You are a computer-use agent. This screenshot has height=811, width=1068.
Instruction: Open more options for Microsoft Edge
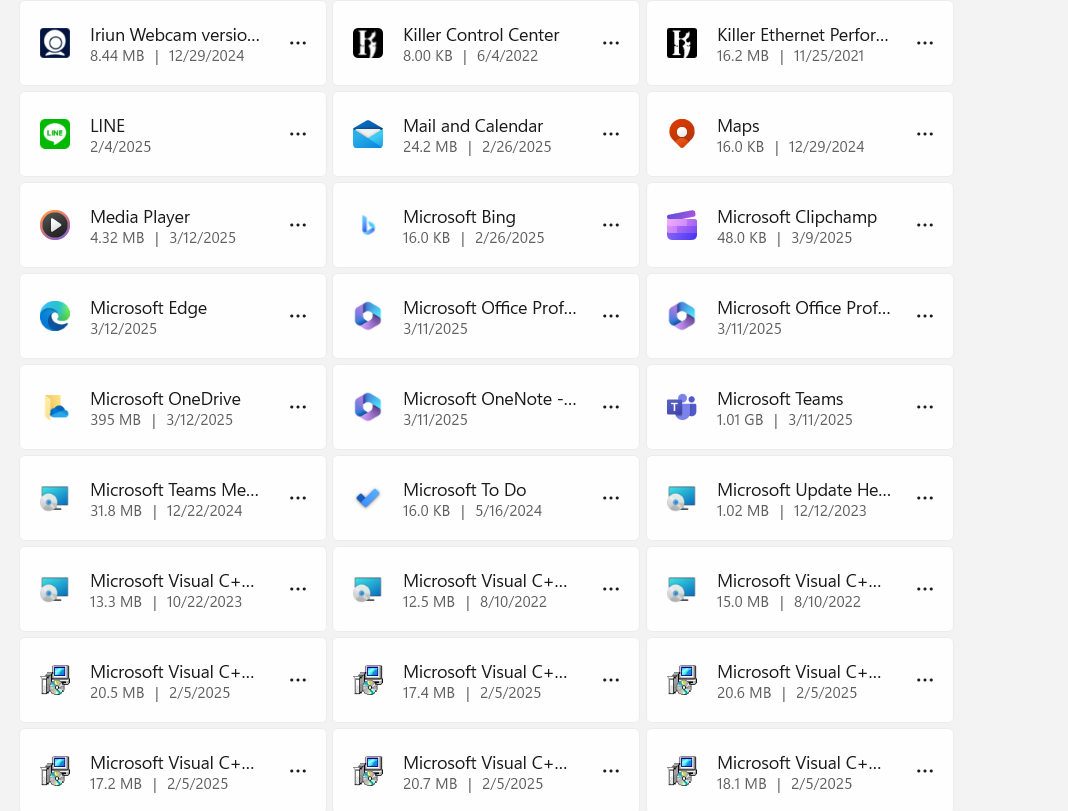pyautogui.click(x=298, y=316)
